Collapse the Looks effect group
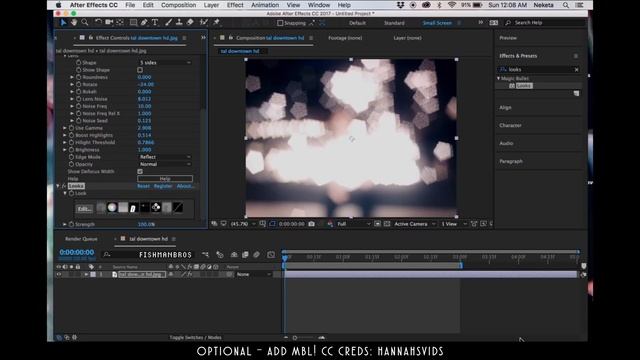This screenshot has height=360, width=640. pos(58,186)
